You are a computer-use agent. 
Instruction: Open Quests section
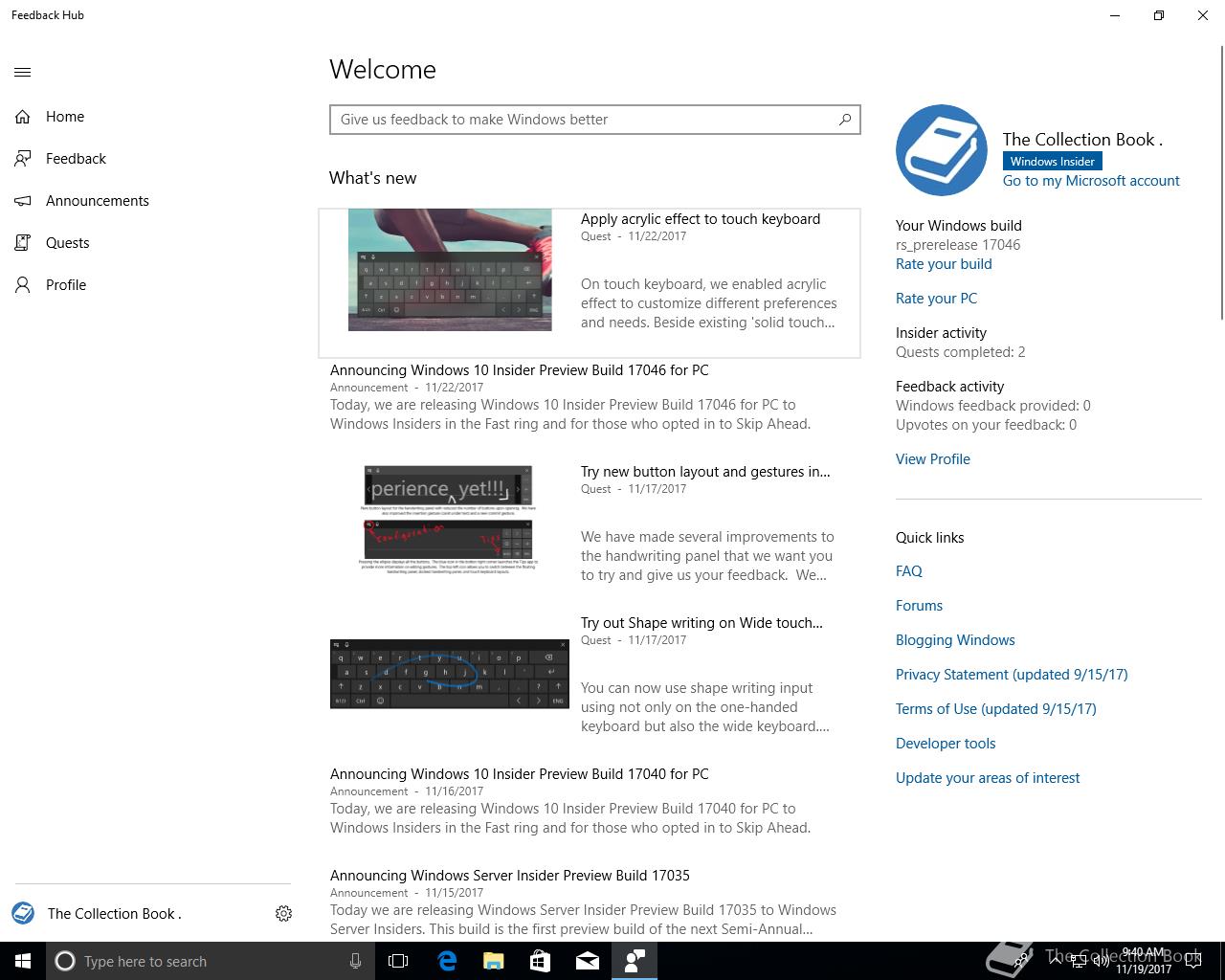pyautogui.click(x=68, y=243)
